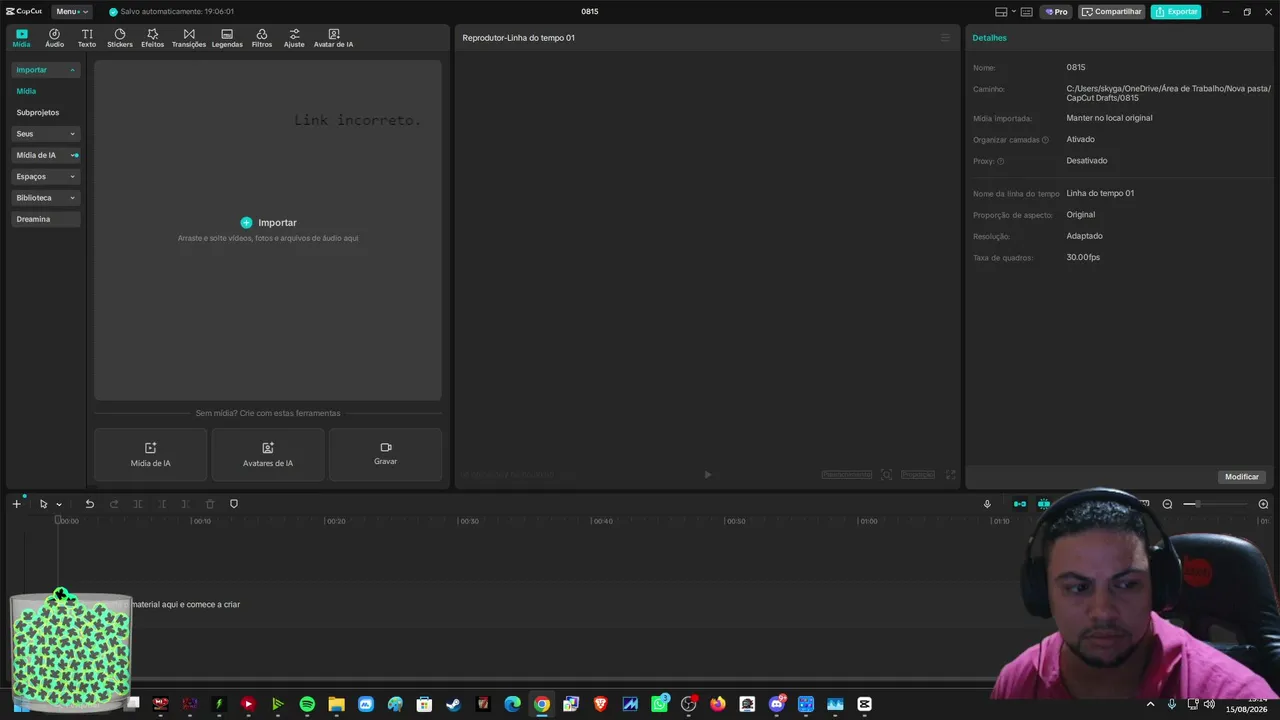
Task: Click the player focus frame icon
Action: (886, 475)
